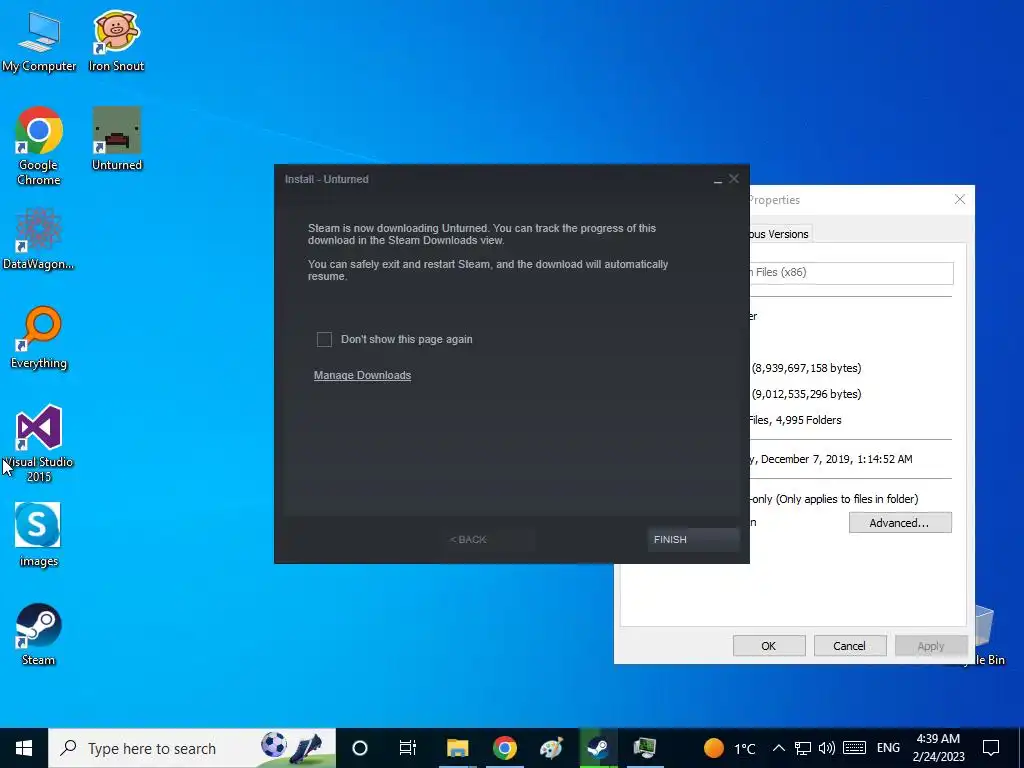Select the Iron Snout desktop shortcut
1024x768 pixels.
(x=116, y=42)
